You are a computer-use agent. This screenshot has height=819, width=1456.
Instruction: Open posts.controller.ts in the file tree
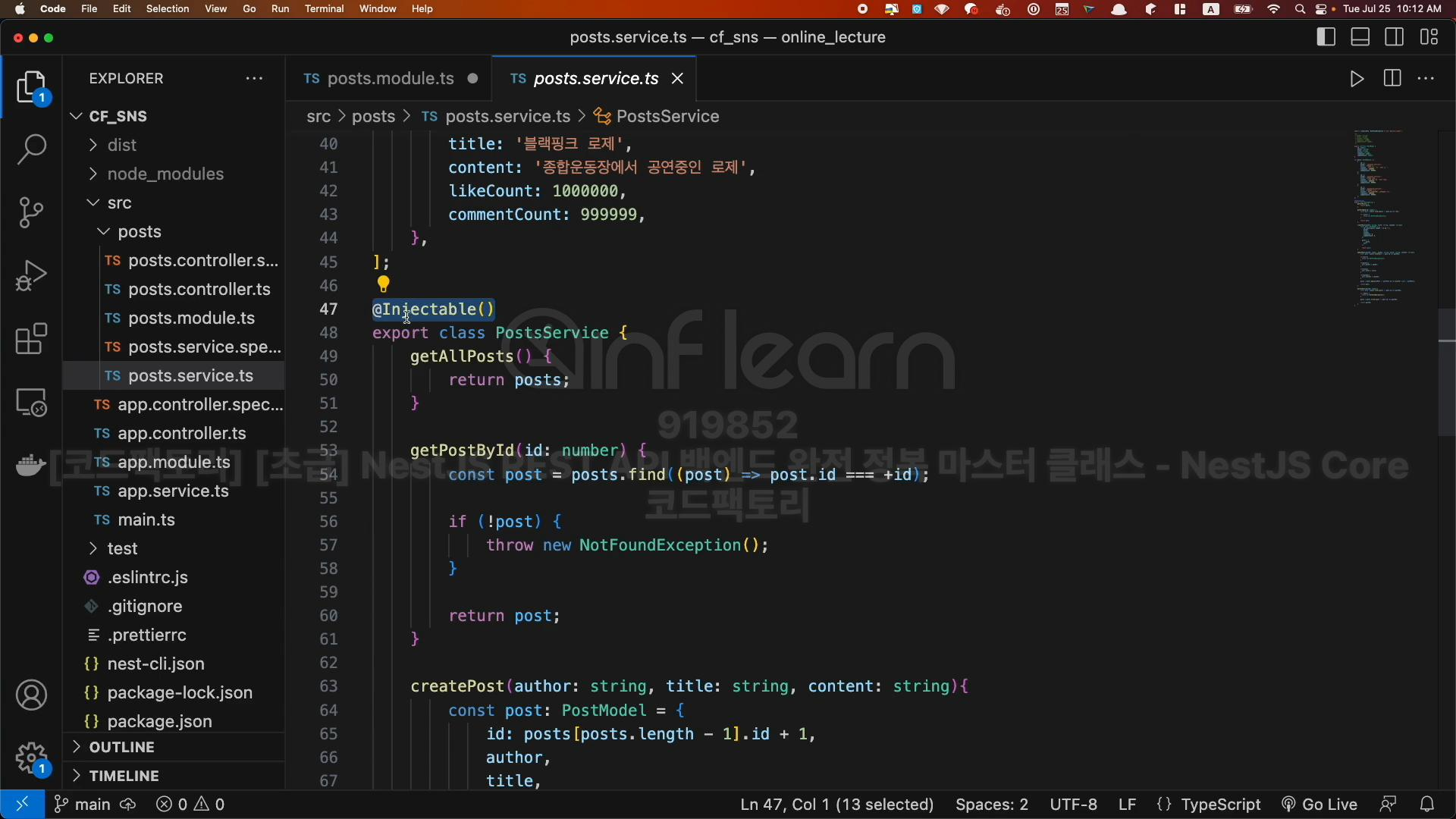(199, 289)
